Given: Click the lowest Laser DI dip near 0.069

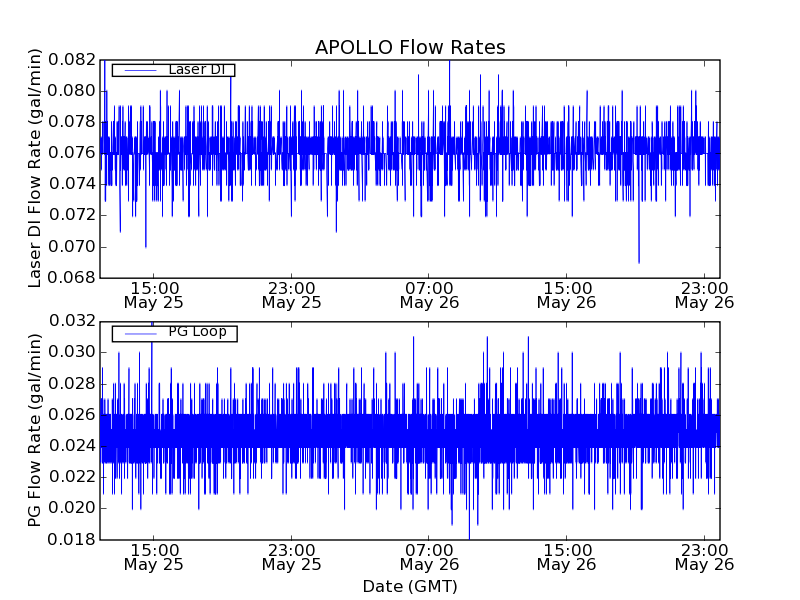Looking at the screenshot, I should click(639, 261).
